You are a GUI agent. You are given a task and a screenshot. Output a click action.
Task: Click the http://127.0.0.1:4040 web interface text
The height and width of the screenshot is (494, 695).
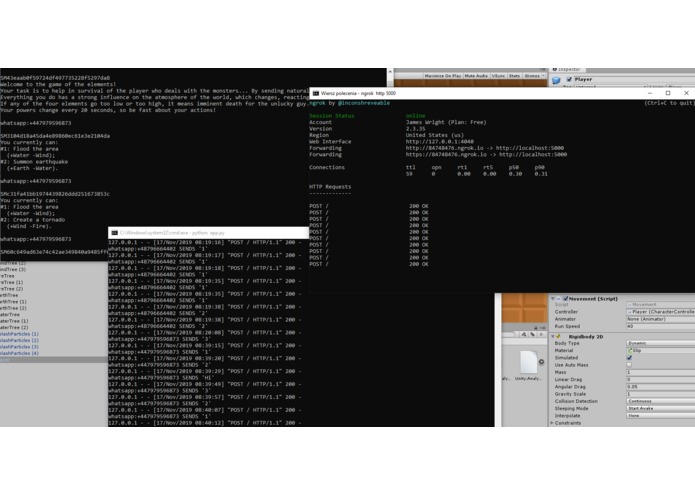tap(439, 142)
